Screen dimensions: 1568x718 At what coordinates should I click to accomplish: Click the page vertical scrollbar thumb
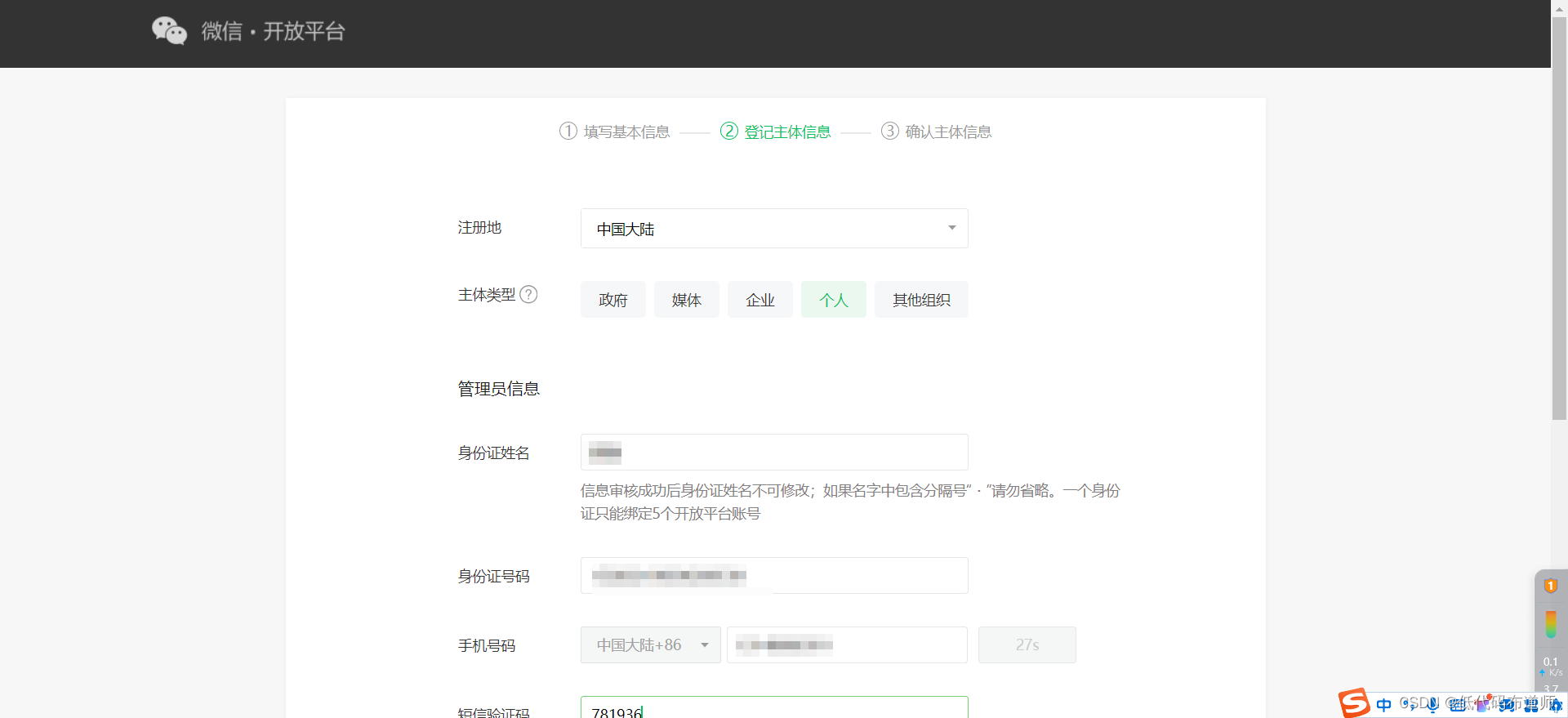point(1559,219)
